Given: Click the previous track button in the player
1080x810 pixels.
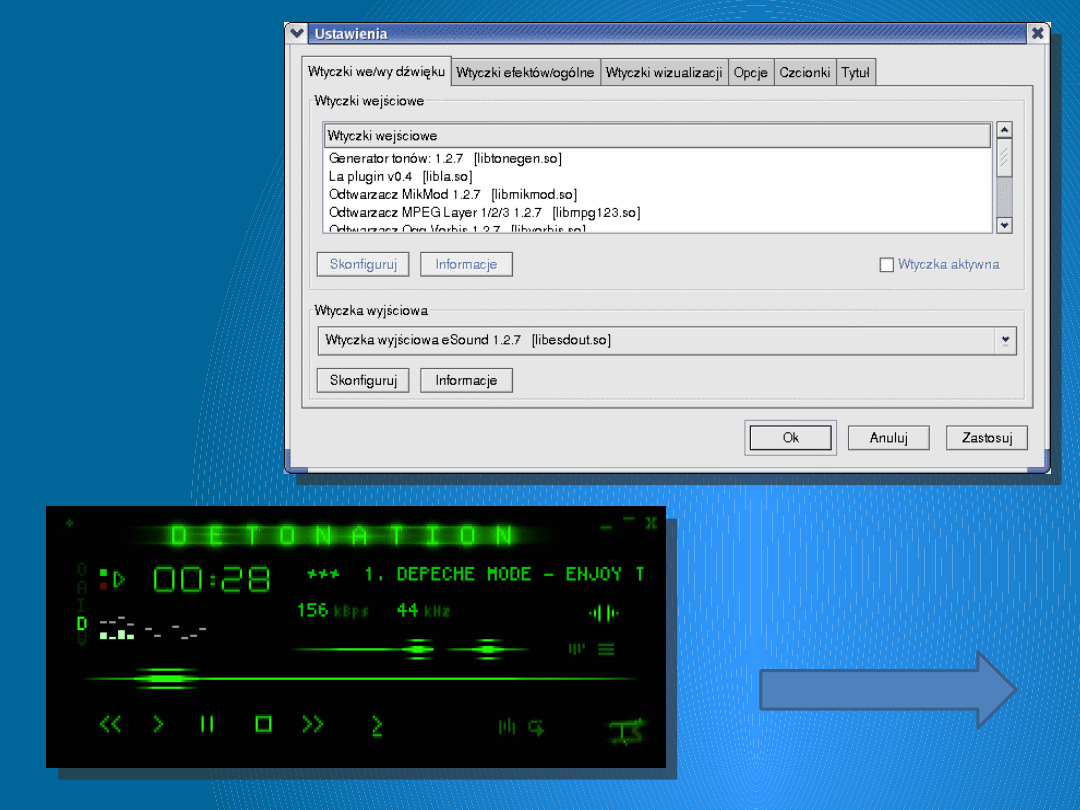Looking at the screenshot, I should 111,724.
